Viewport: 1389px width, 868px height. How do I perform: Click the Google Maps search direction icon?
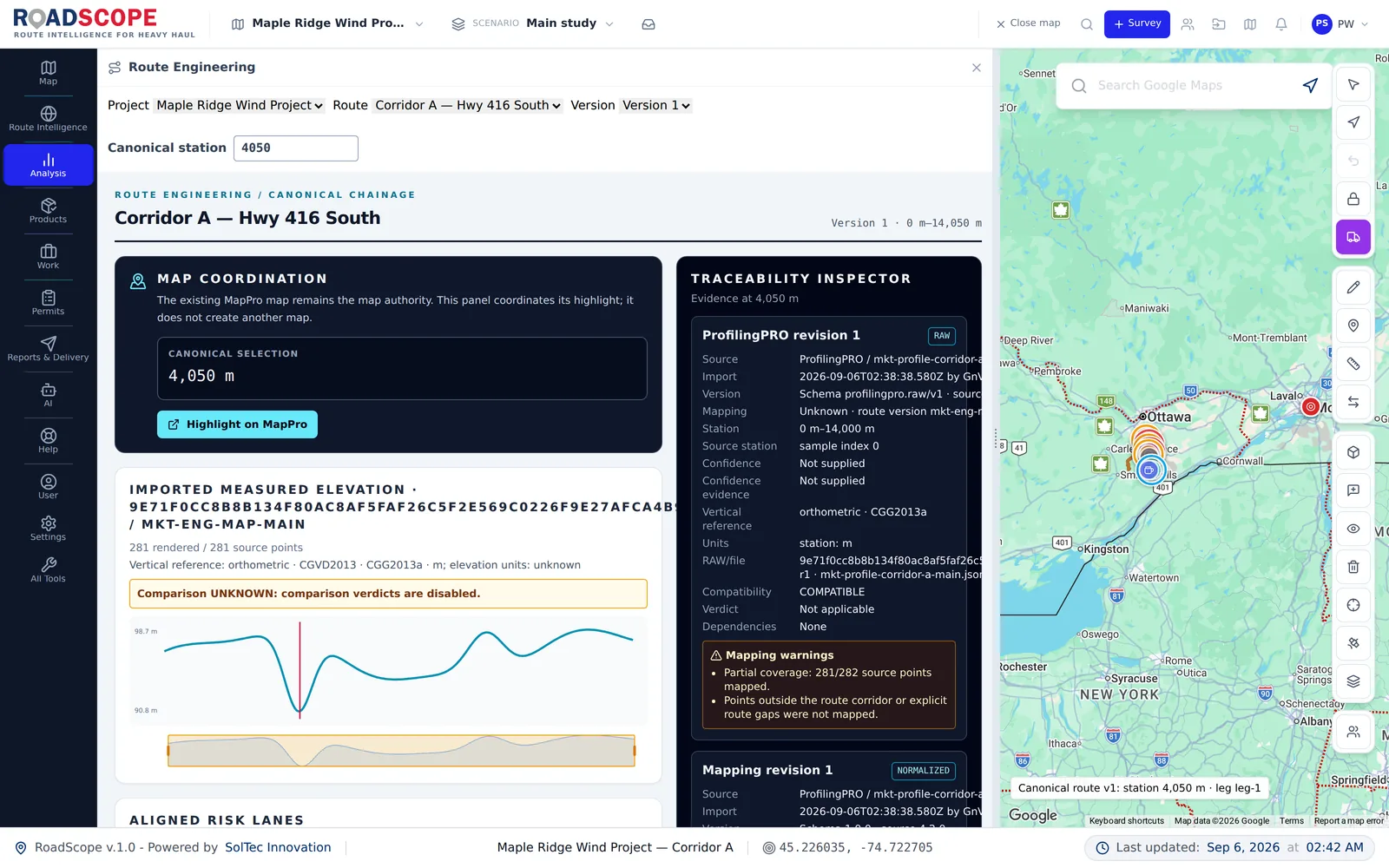1310,85
